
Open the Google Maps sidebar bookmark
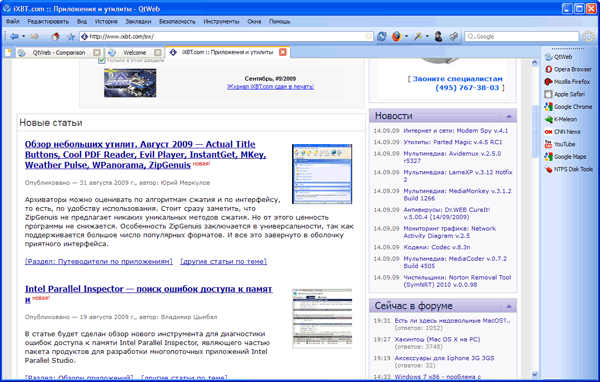point(566,157)
